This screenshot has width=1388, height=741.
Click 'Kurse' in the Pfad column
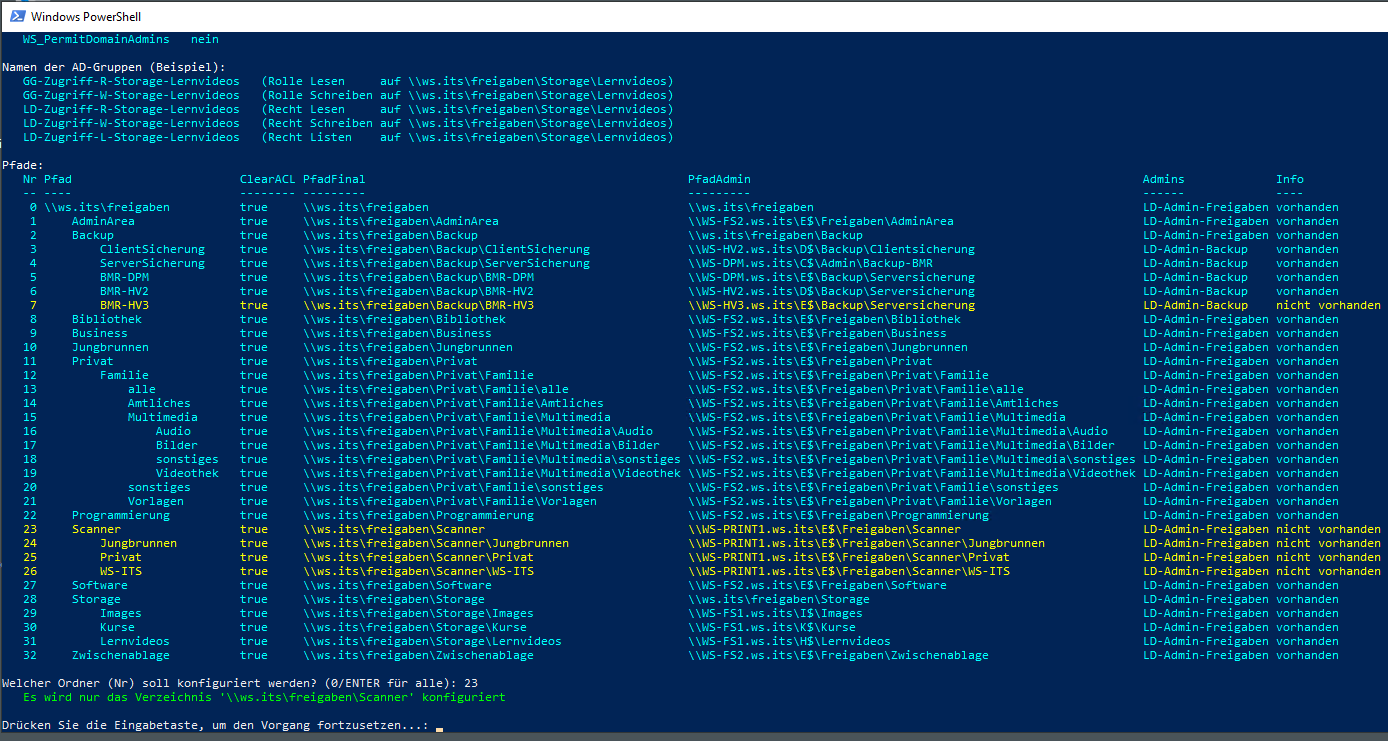(117, 627)
